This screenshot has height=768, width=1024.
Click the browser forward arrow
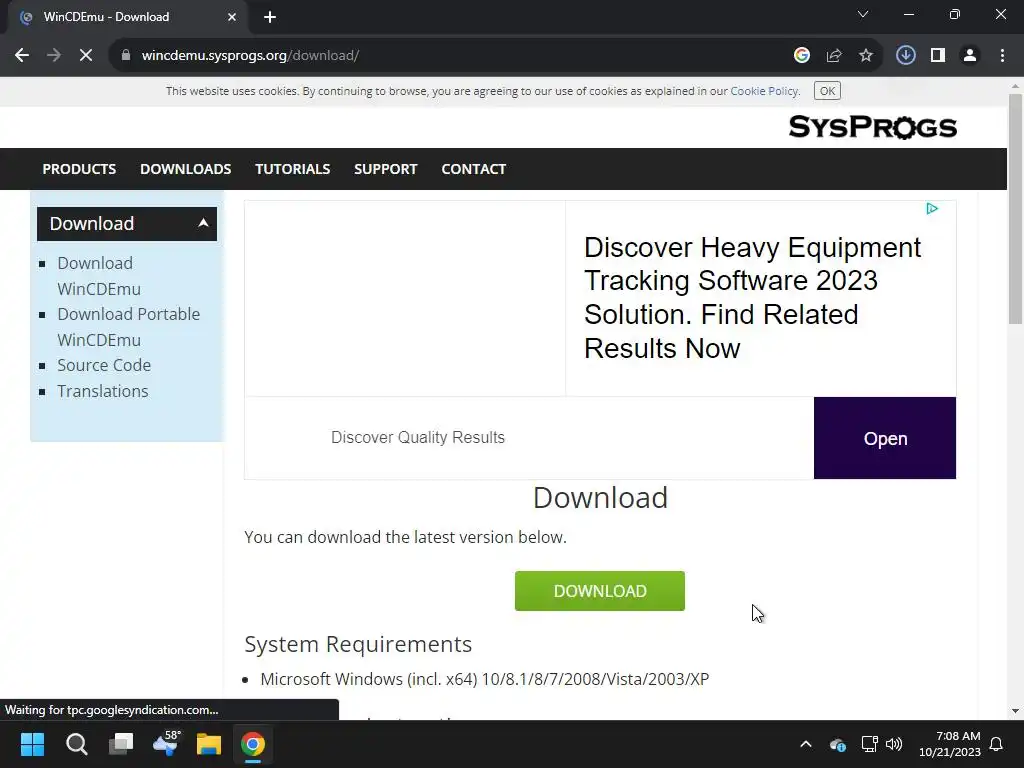[x=54, y=56]
